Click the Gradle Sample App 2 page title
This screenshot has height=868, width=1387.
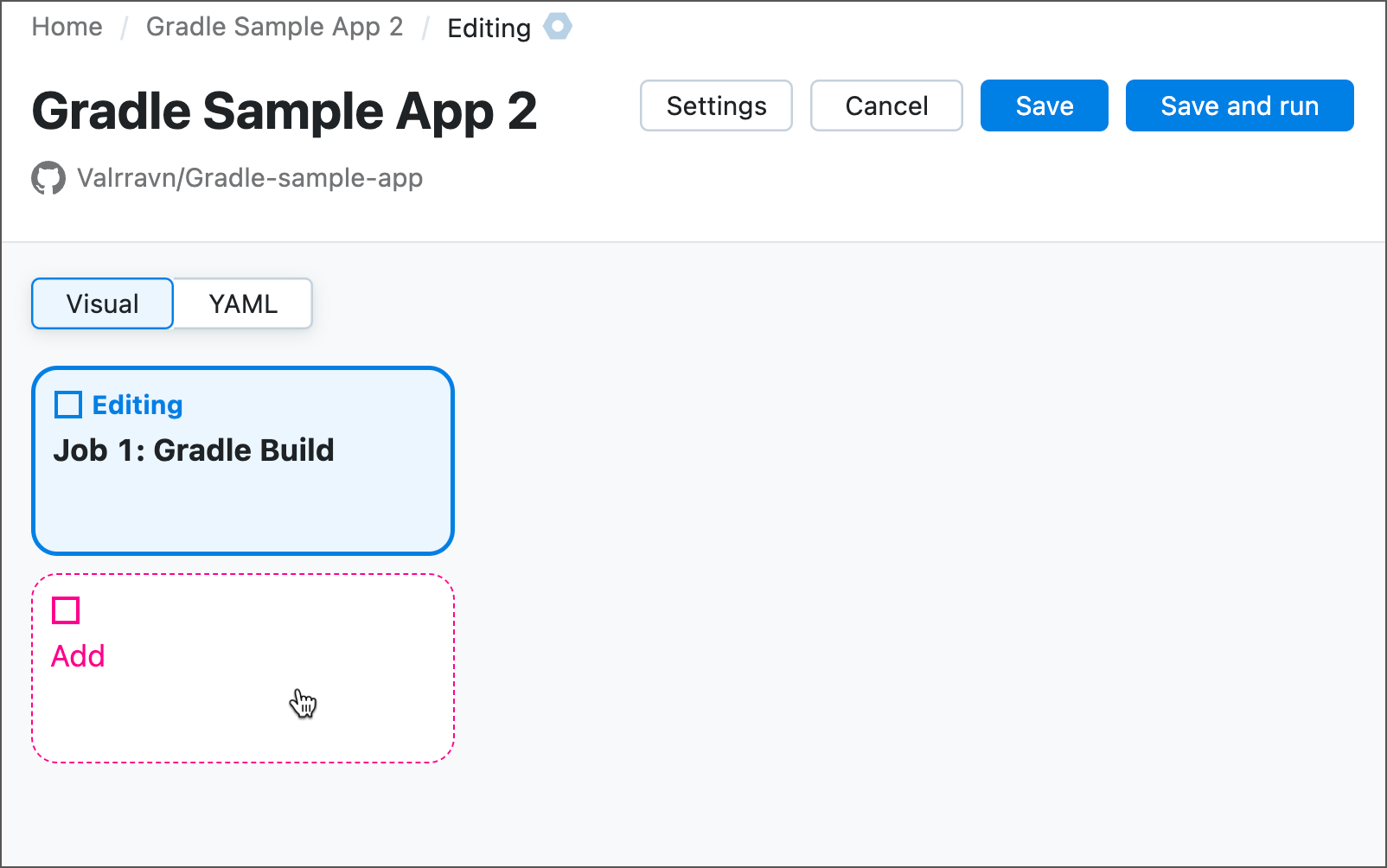[284, 112]
